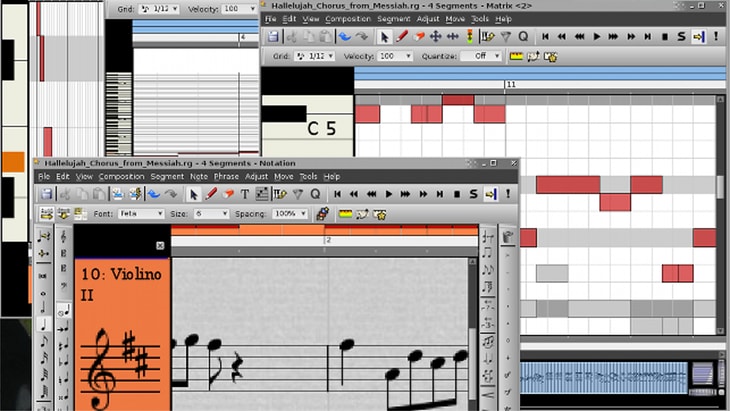Image resolution: width=730 pixels, height=411 pixels.
Task: Click measure 11 marker in Matrix ruler
Action: pyautogui.click(x=511, y=85)
